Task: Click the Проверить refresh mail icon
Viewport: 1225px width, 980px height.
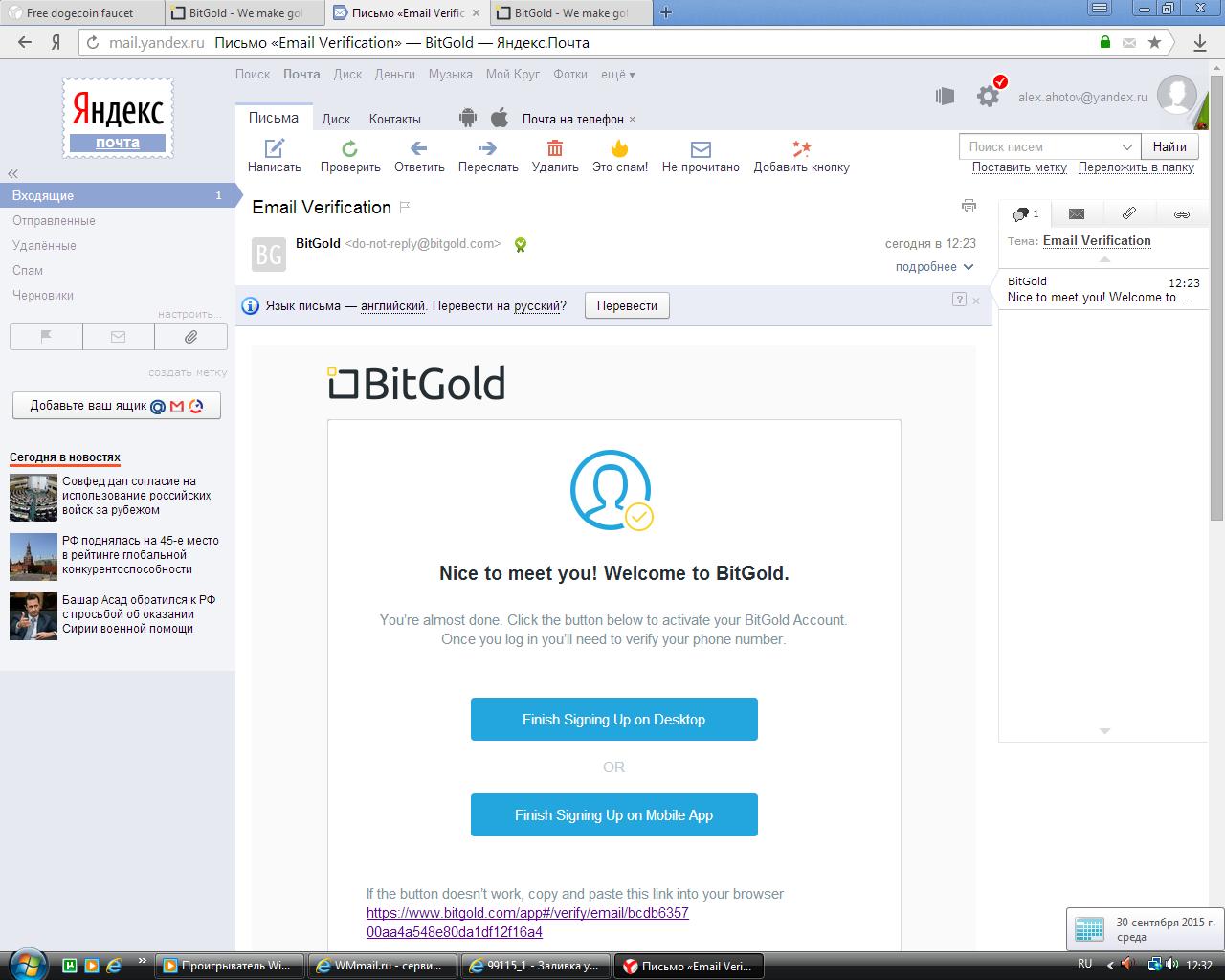Action: click(350, 148)
